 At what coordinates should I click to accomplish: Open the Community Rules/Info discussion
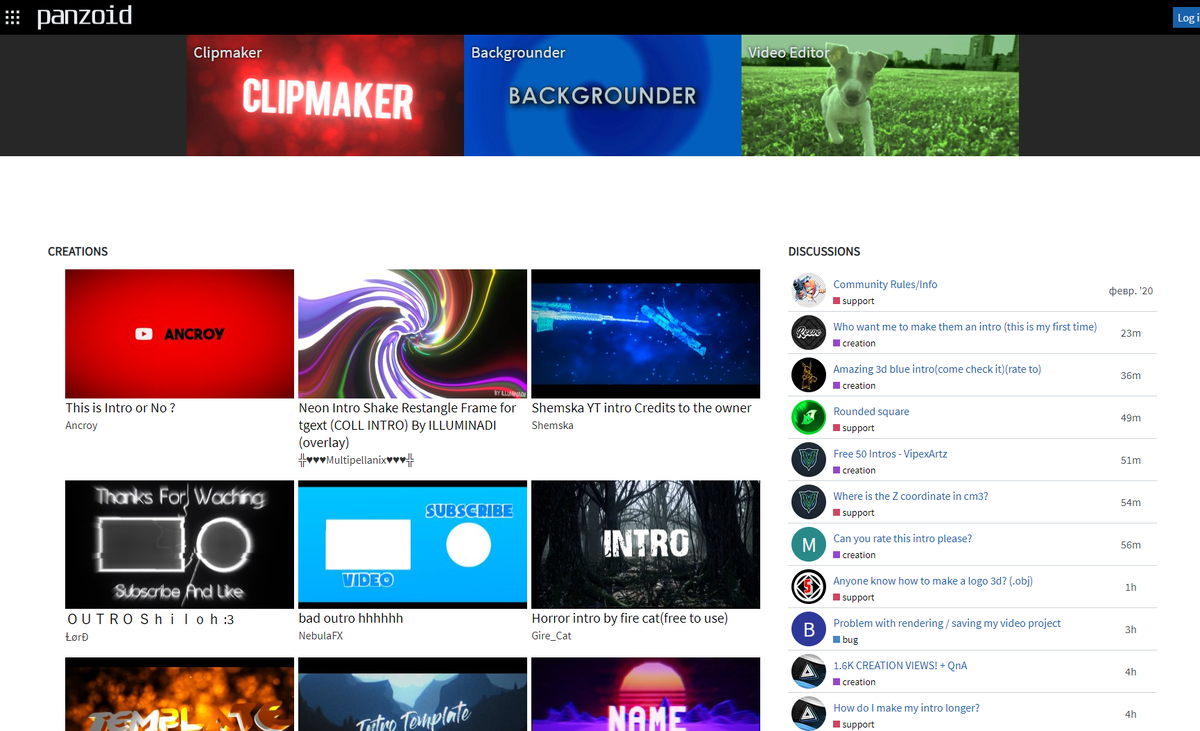(x=885, y=284)
